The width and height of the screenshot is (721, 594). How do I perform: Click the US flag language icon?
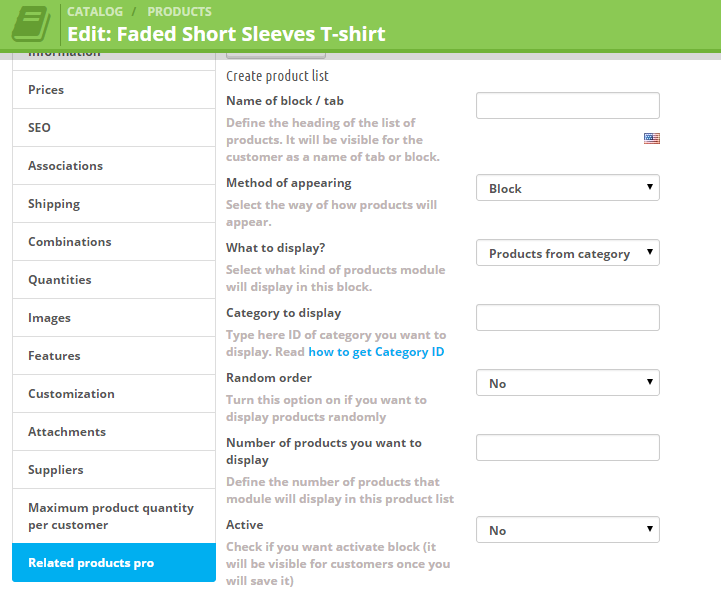[652, 139]
